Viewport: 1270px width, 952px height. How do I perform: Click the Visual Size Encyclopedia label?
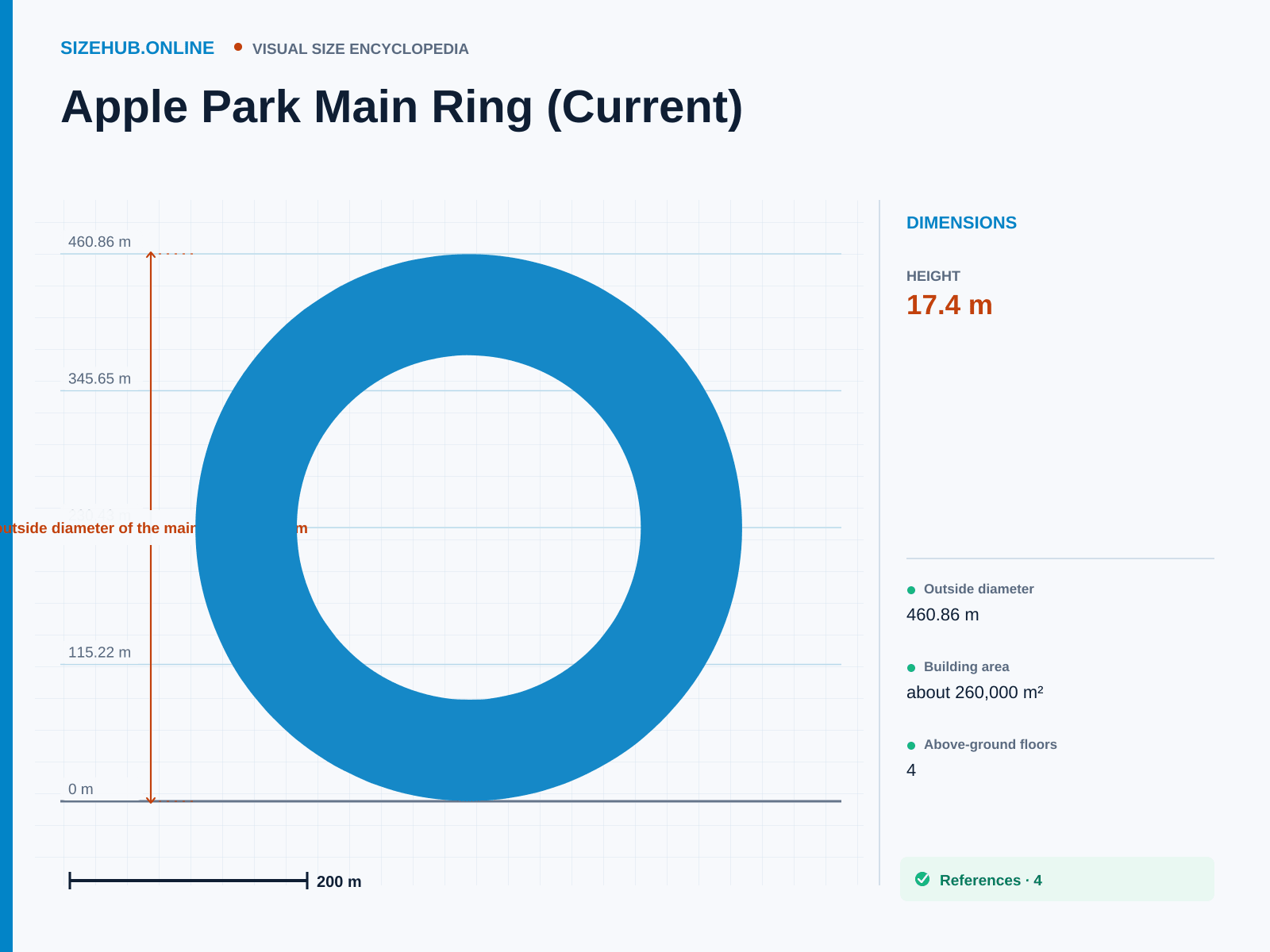[x=360, y=49]
